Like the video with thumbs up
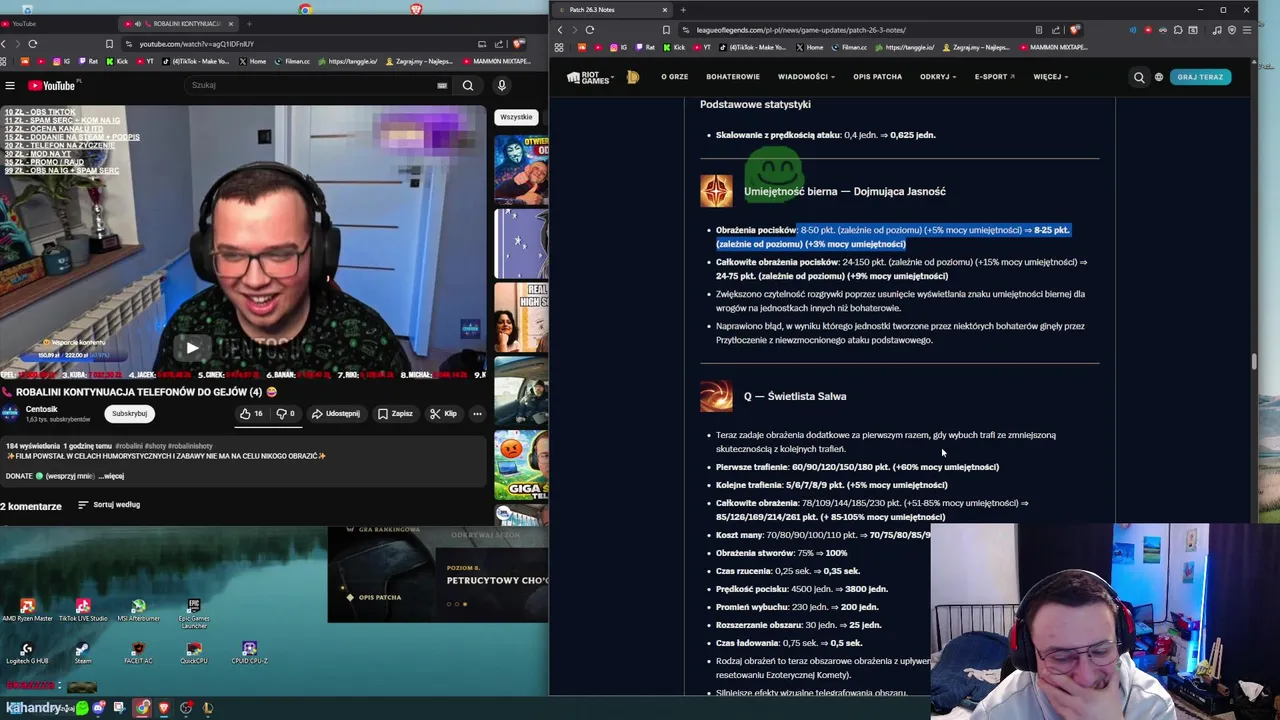The height and width of the screenshot is (720, 1280). click(x=251, y=414)
